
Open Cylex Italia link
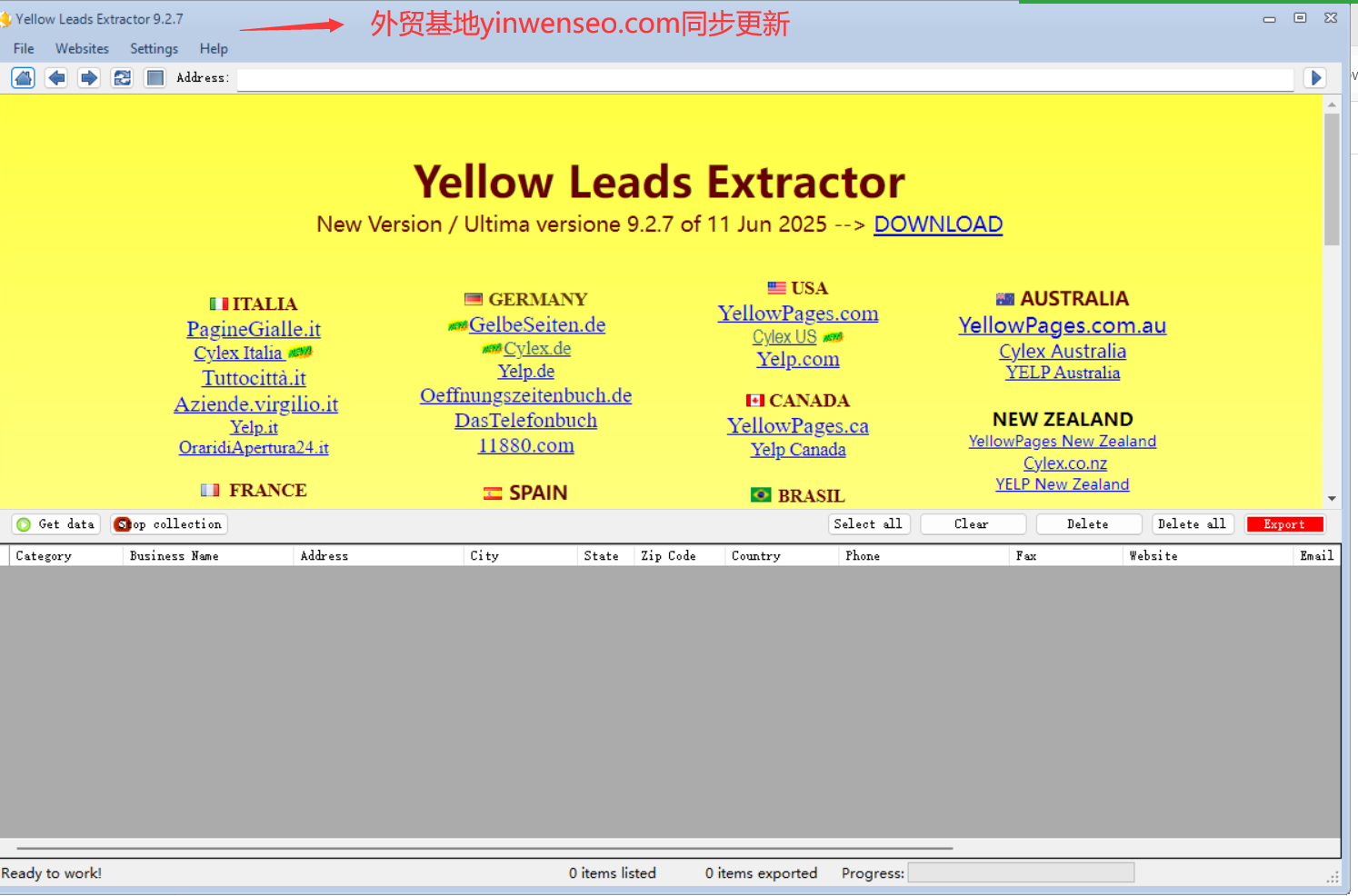[238, 353]
